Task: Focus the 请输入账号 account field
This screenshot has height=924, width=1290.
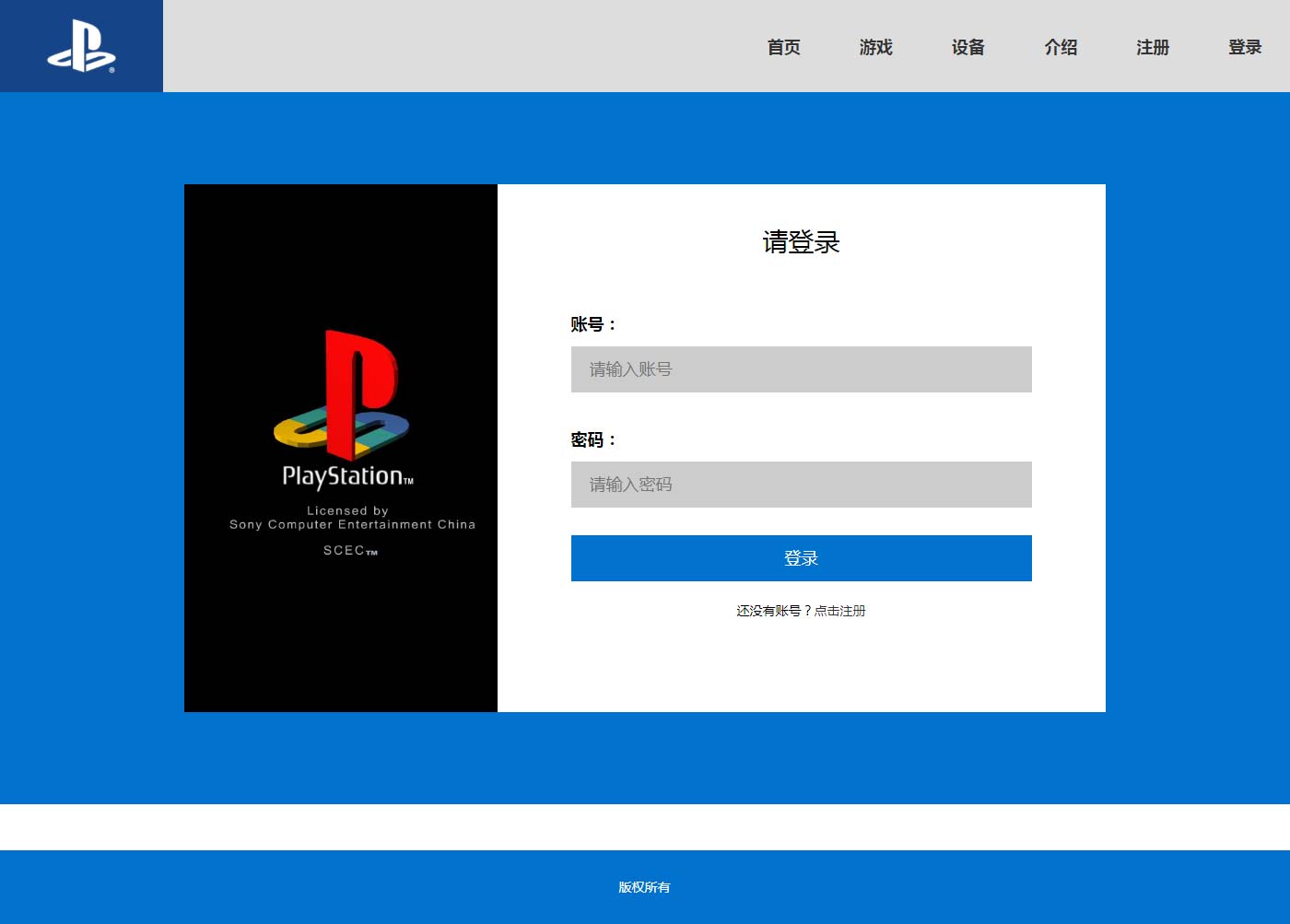Action: tap(802, 369)
